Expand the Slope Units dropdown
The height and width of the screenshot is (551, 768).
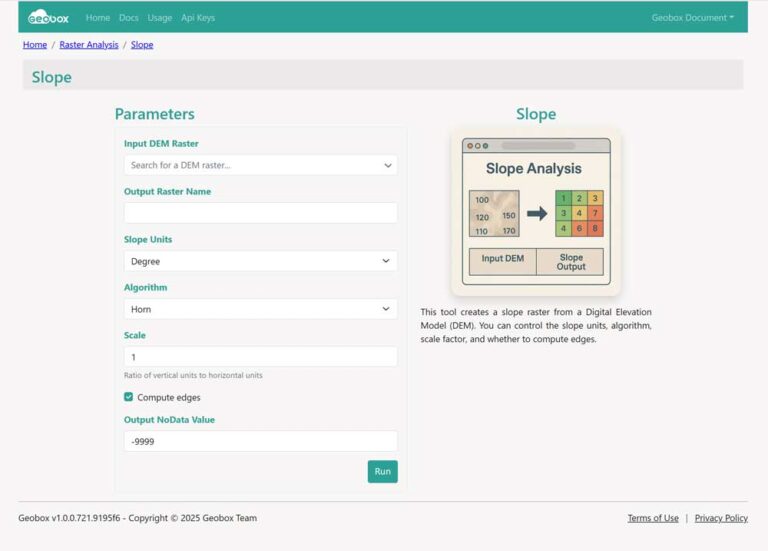pyautogui.click(x=260, y=261)
